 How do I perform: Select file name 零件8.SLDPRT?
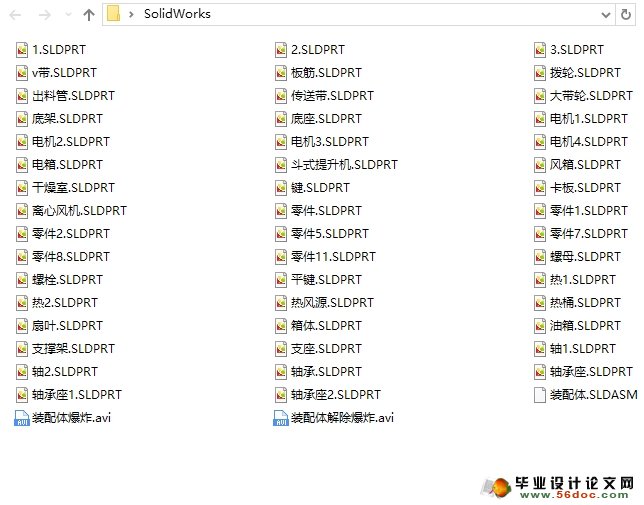71,257
